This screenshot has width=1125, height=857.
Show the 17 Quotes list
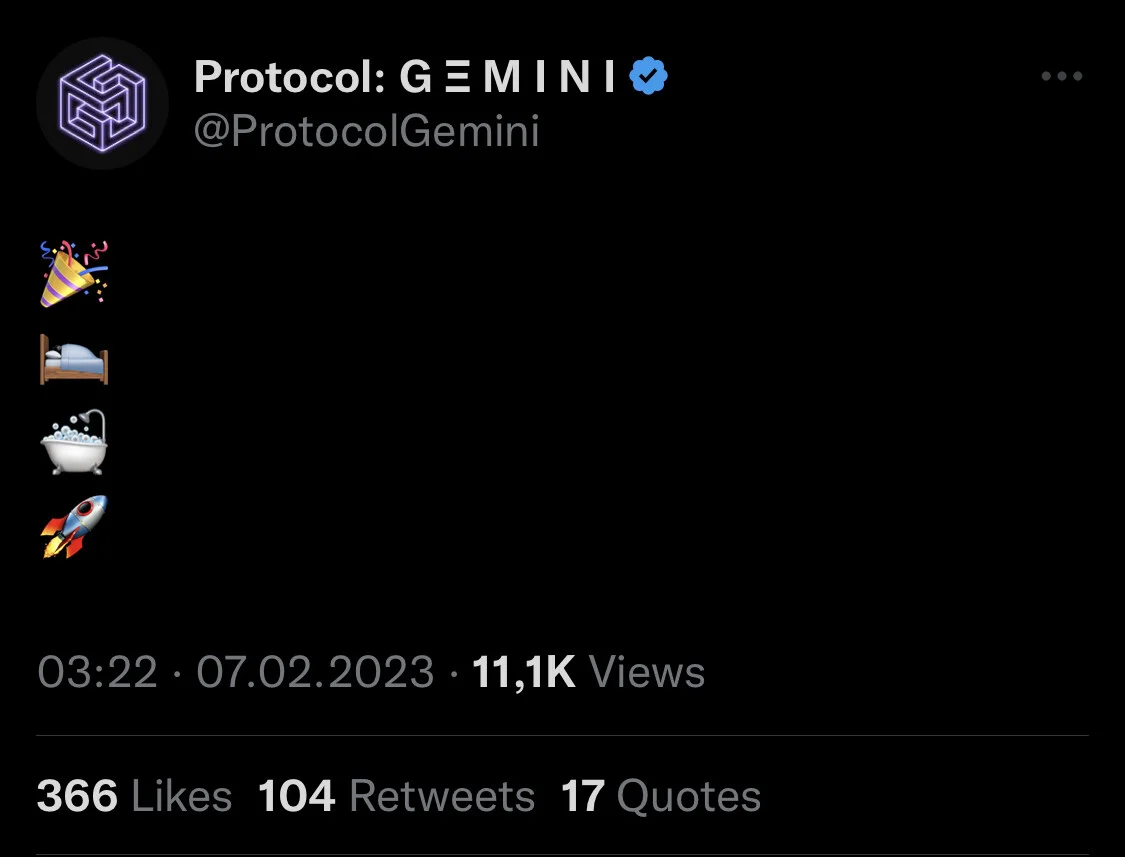[x=661, y=796]
